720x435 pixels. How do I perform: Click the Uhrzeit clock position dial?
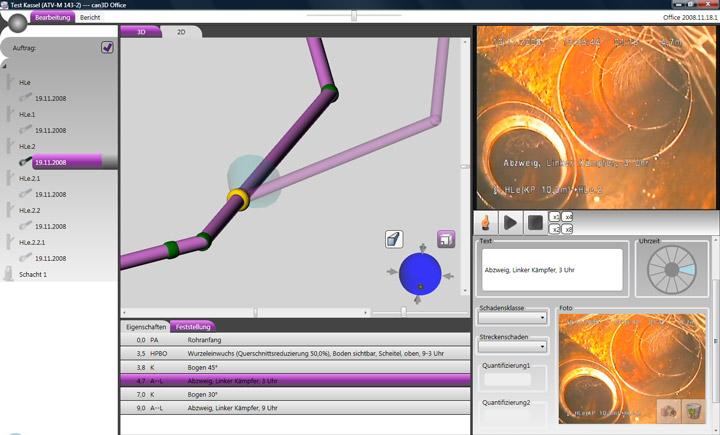click(670, 269)
